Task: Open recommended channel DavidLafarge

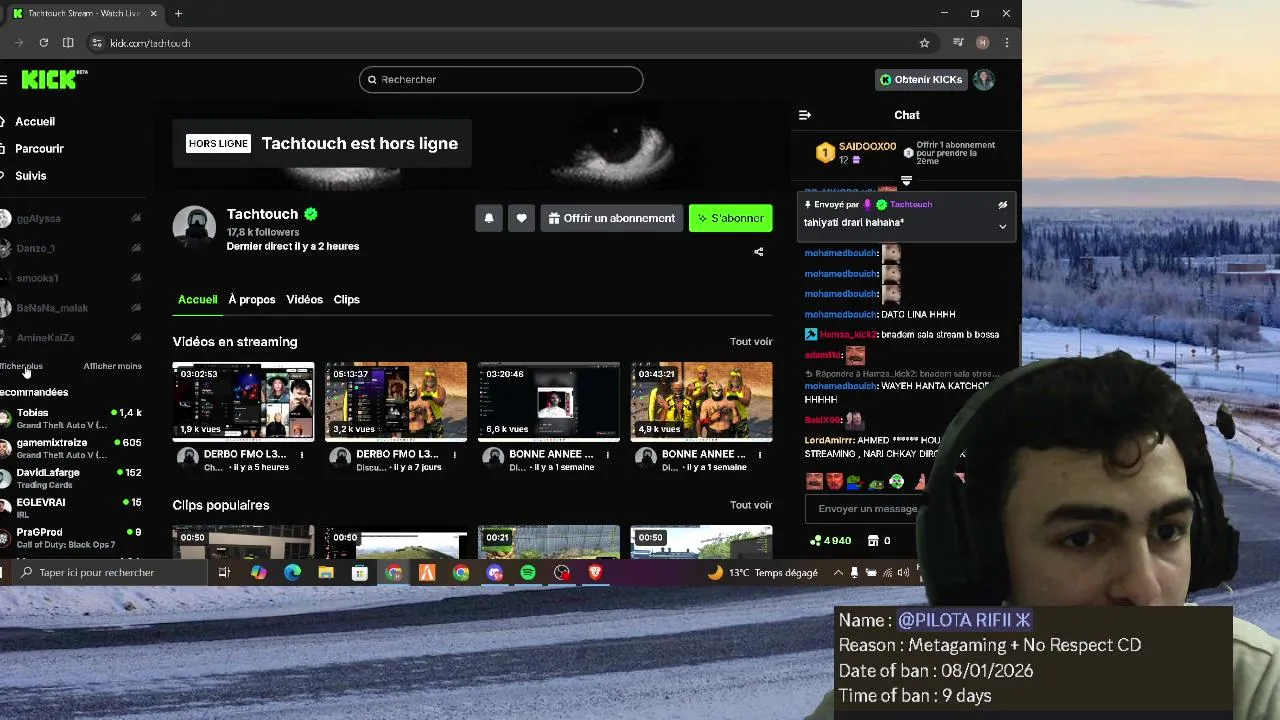Action: (x=72, y=479)
